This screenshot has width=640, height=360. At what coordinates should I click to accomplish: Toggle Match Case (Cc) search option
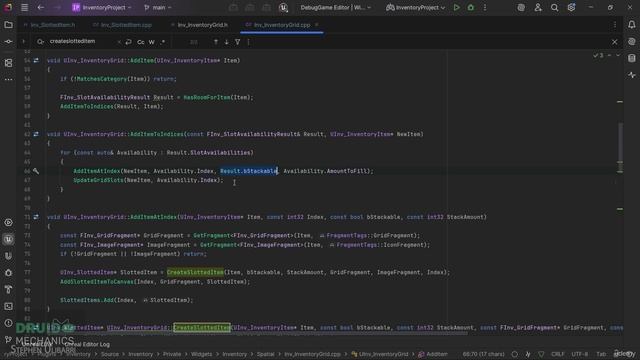[141, 42]
